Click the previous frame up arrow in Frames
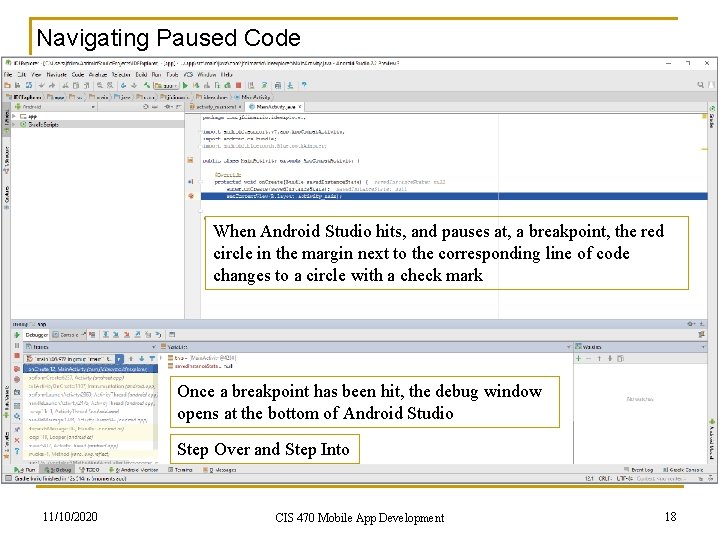 pos(131,359)
